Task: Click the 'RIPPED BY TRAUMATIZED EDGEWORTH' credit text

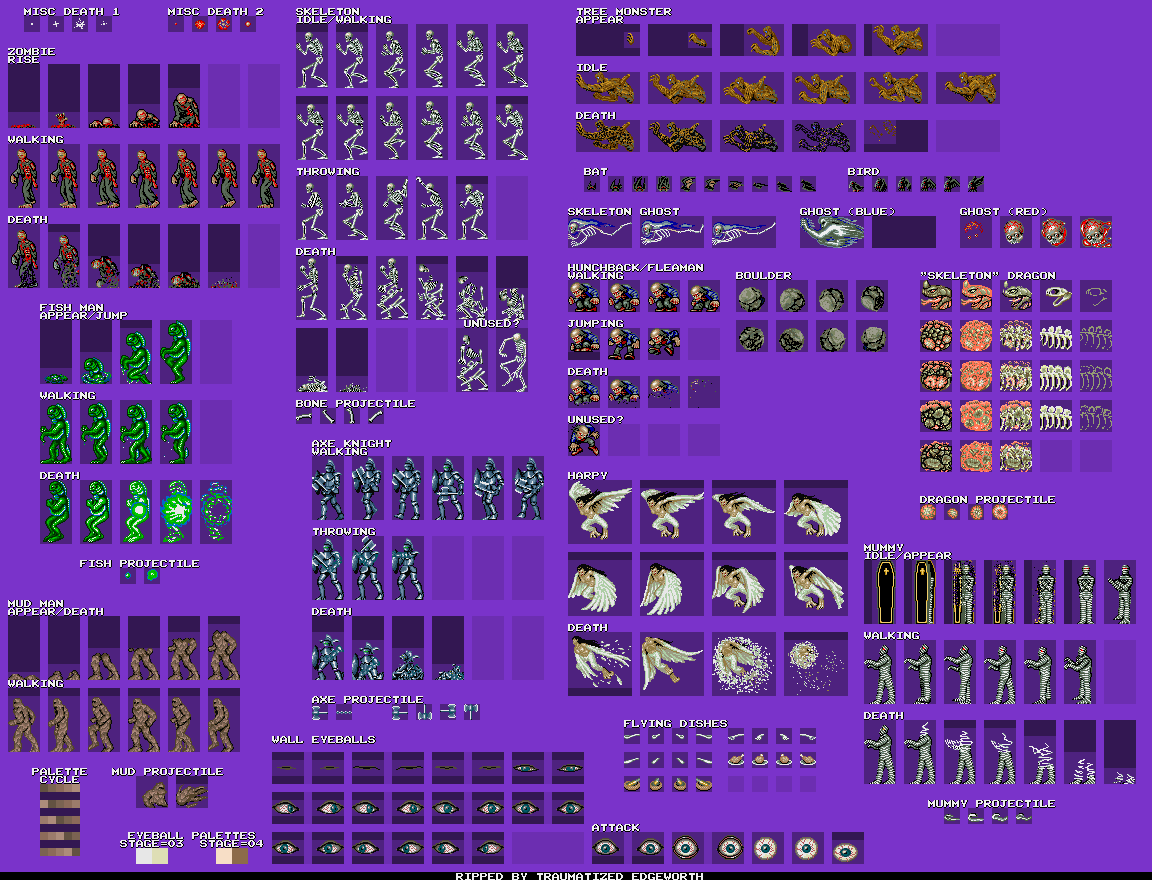Action: 580,876
